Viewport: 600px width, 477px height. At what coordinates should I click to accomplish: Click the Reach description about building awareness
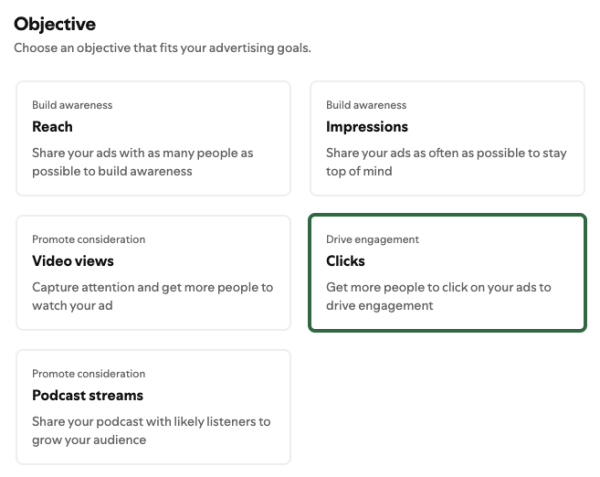pyautogui.click(x=143, y=162)
